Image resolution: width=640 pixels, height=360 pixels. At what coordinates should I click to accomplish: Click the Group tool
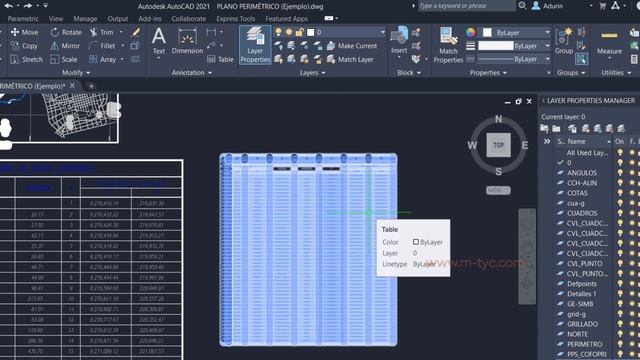pyautogui.click(x=564, y=41)
